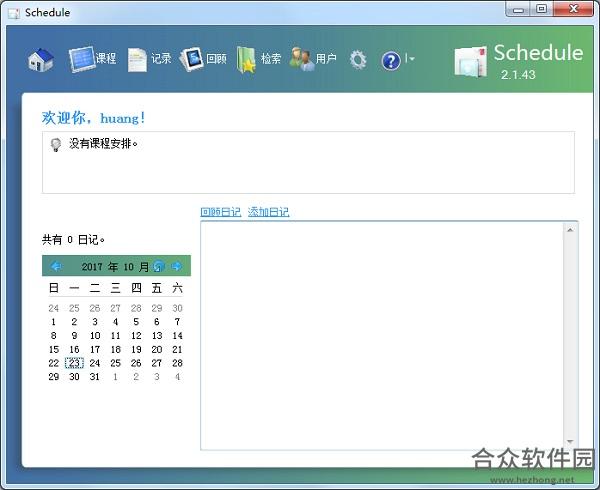600x490 pixels.
Task: Open help via question mark icon
Action: 391,60
